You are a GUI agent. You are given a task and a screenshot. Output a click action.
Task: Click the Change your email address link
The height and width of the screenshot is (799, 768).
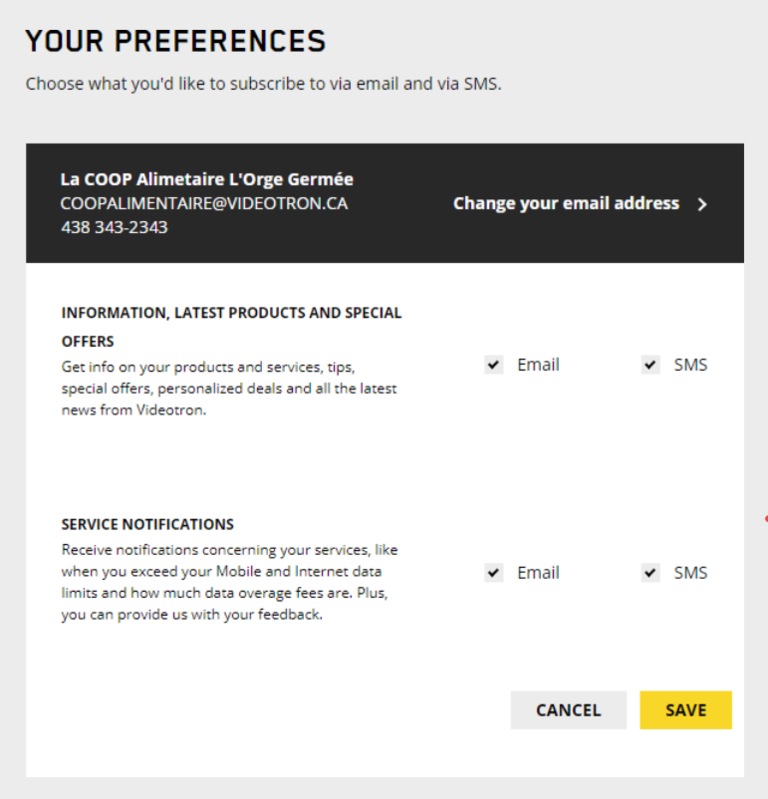click(x=565, y=203)
